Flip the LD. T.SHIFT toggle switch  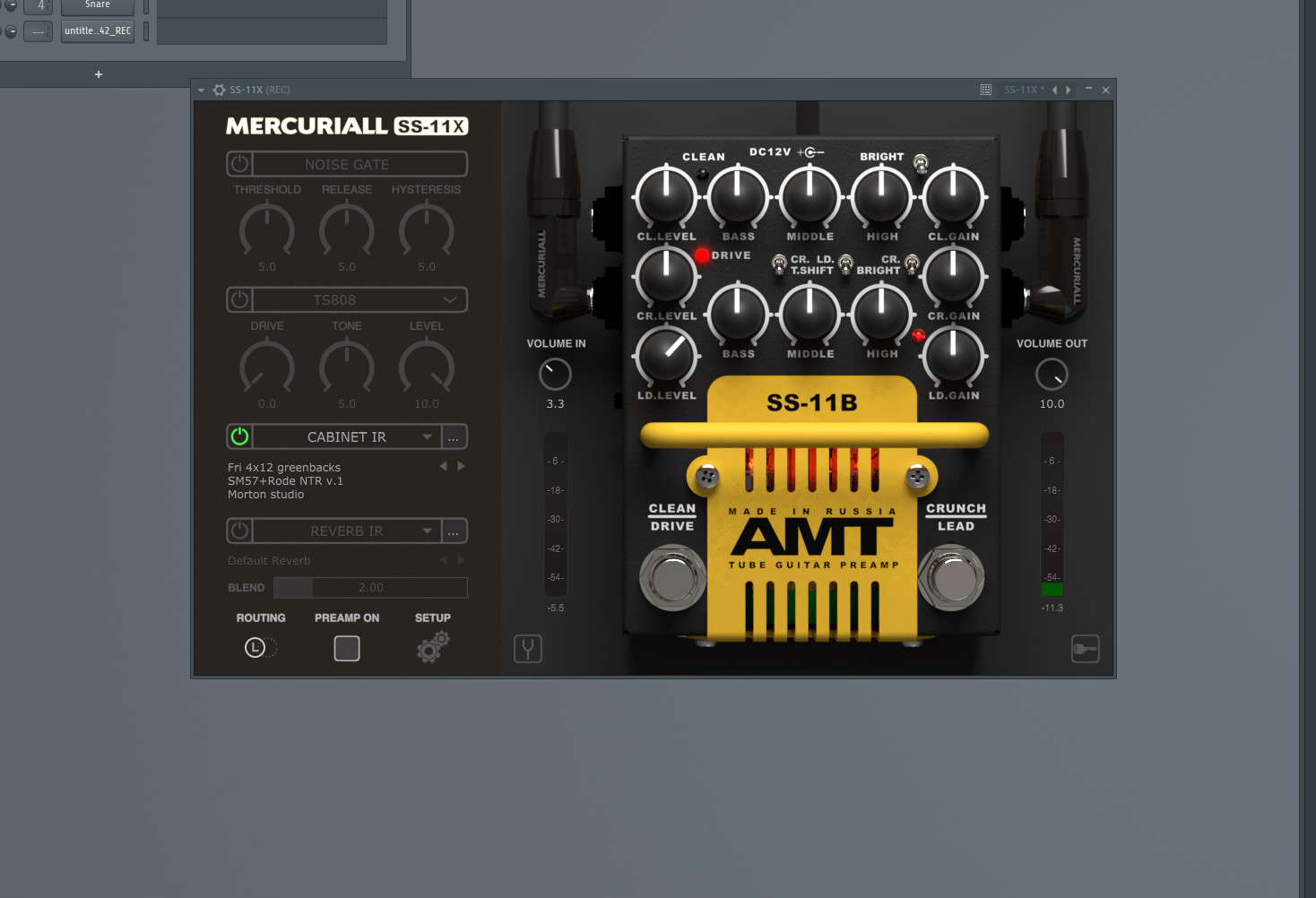[845, 264]
